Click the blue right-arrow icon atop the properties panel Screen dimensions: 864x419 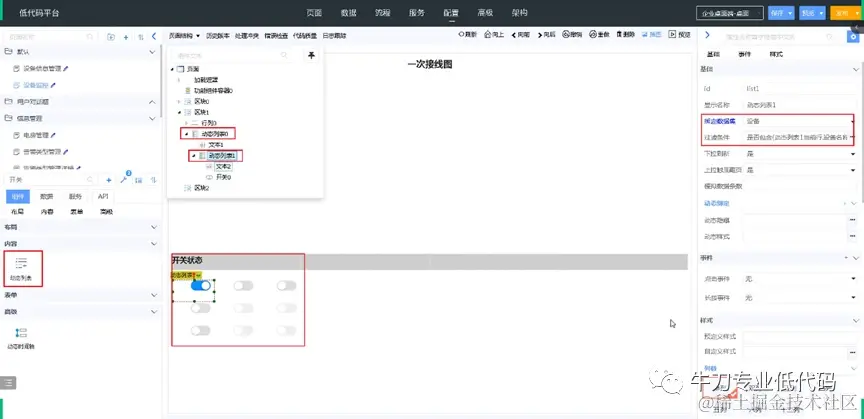708,36
